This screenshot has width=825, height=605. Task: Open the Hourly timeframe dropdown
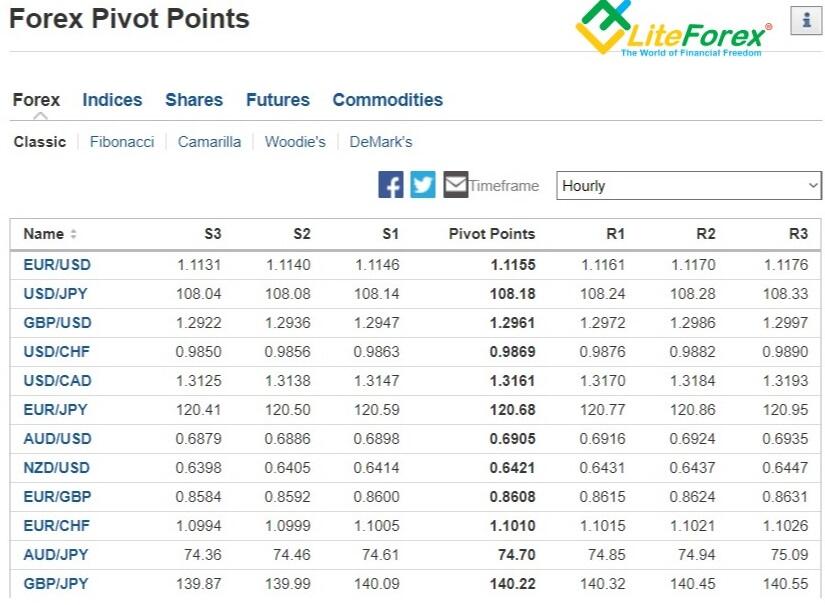click(688, 186)
